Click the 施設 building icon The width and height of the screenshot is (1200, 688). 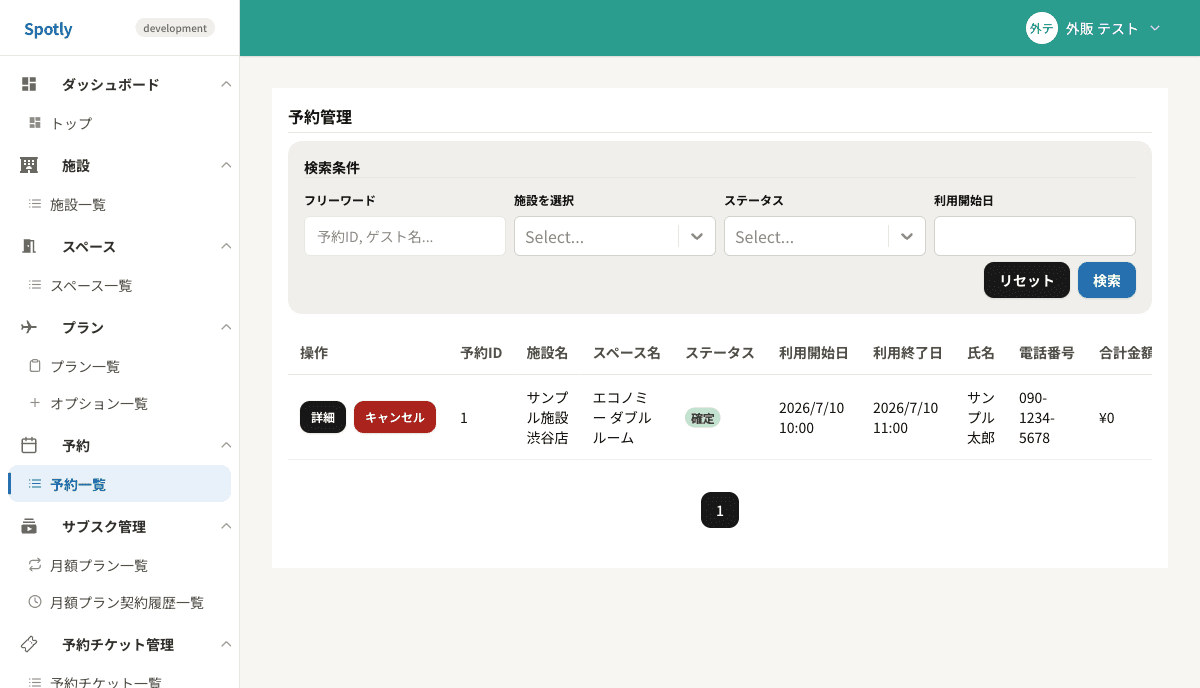coord(29,165)
